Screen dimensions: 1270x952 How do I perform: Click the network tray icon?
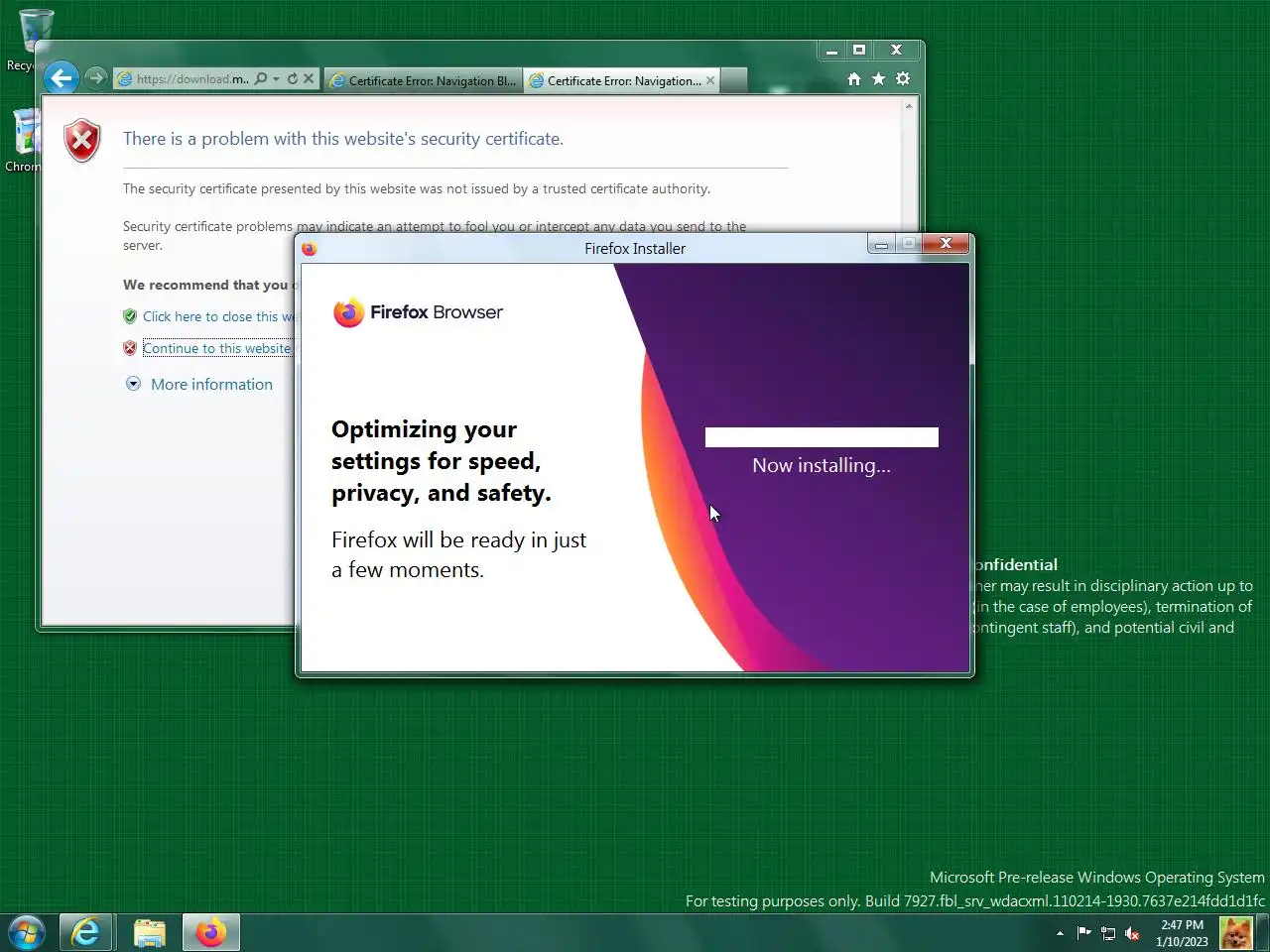pyautogui.click(x=1108, y=933)
